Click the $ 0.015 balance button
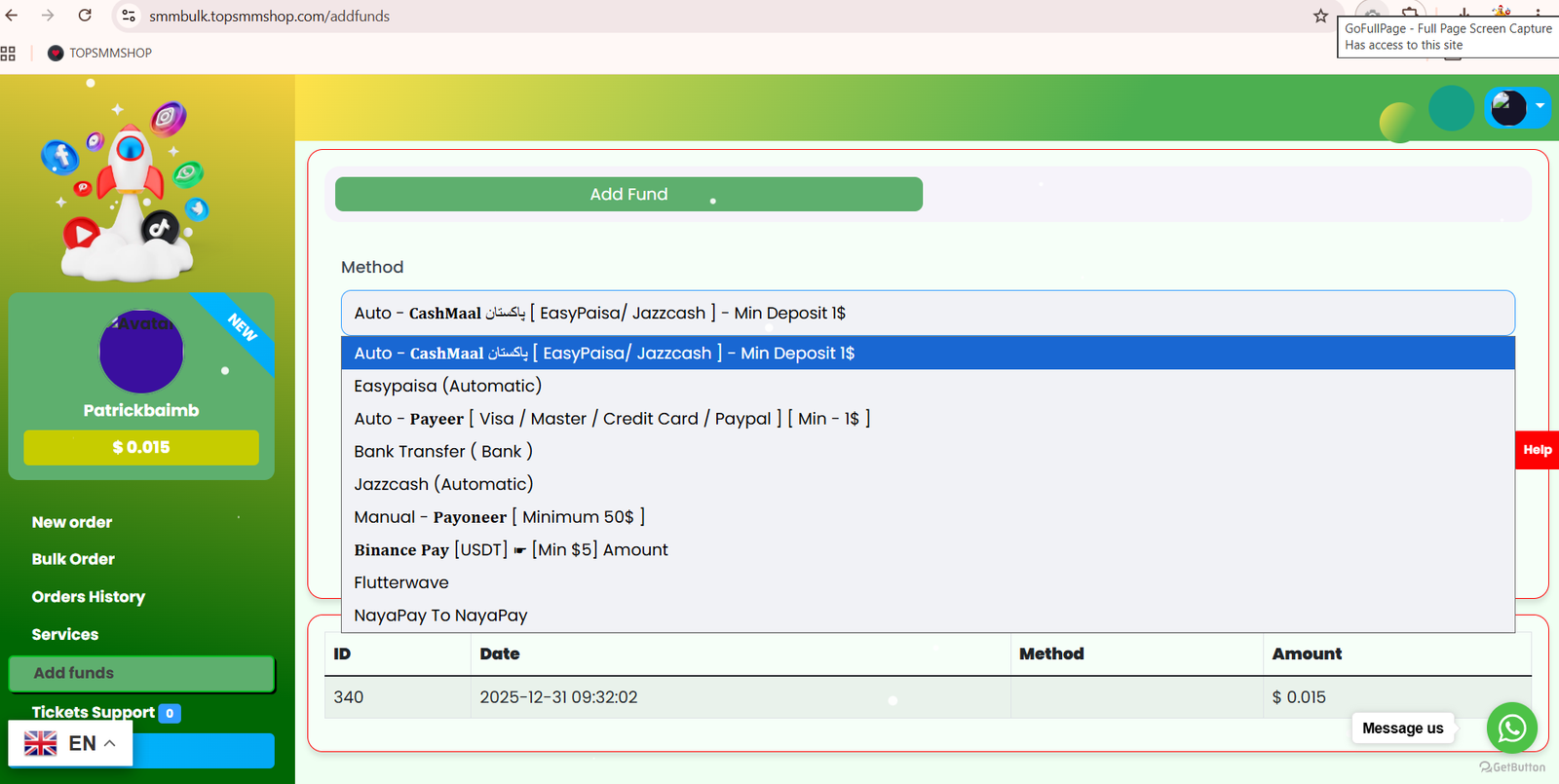Screen dimensions: 1559x784 (x=141, y=447)
